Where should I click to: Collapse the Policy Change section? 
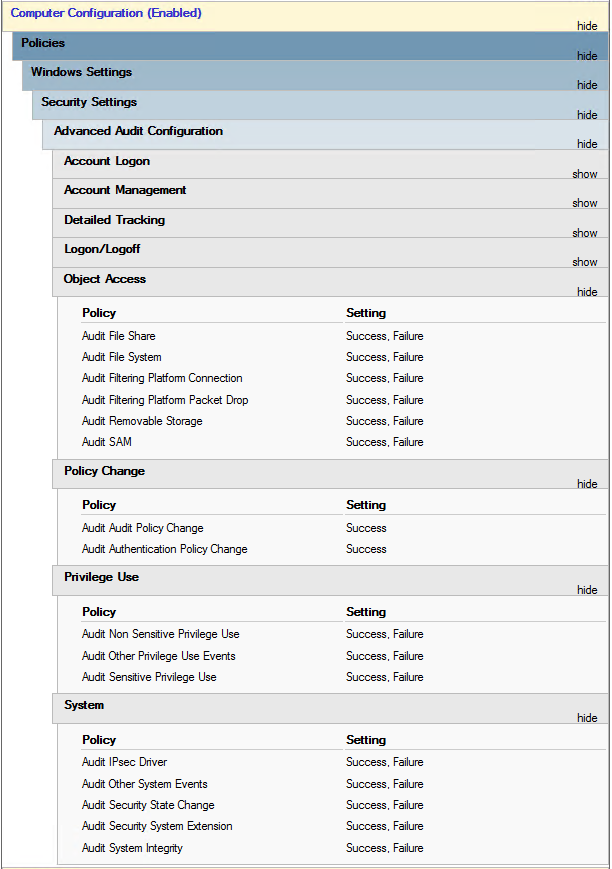(x=587, y=484)
